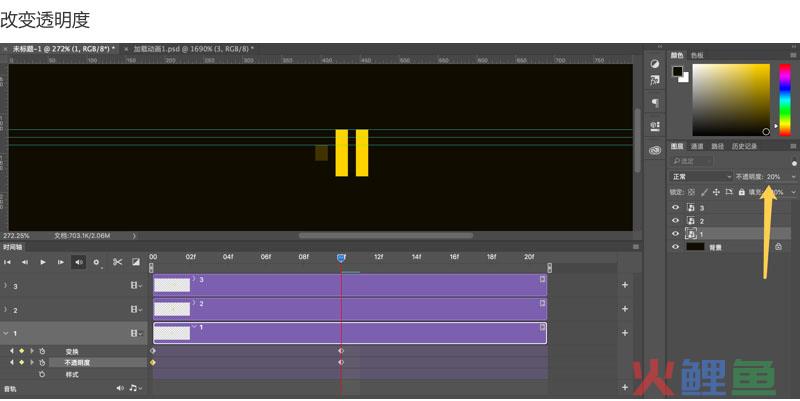The height and width of the screenshot is (401, 800).
Task: Click the foreground color swatch in 颜色 panel
Action: (677, 71)
